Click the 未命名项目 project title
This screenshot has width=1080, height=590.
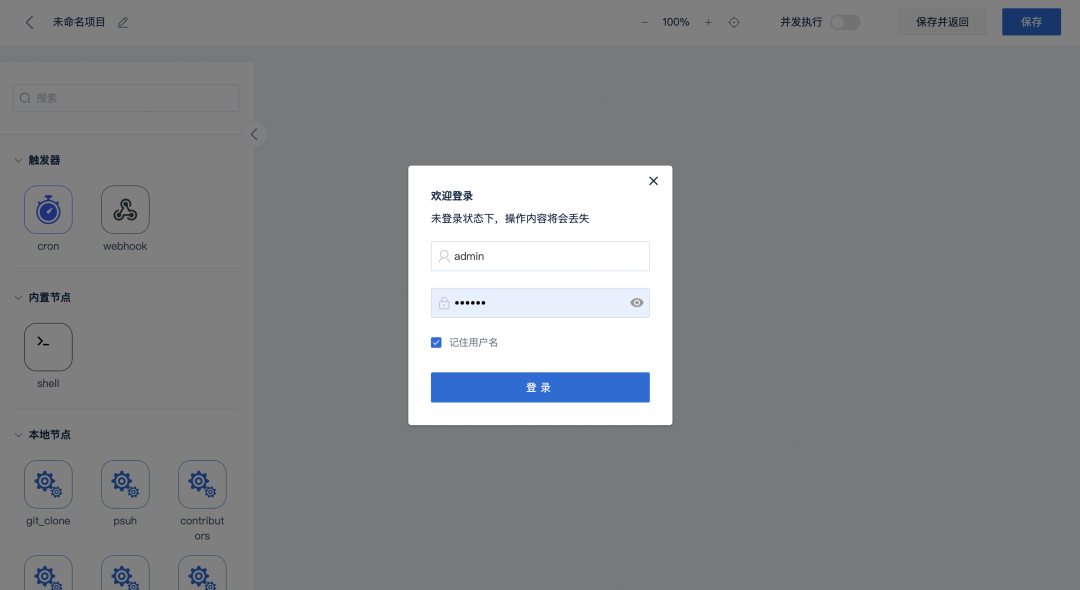(79, 22)
